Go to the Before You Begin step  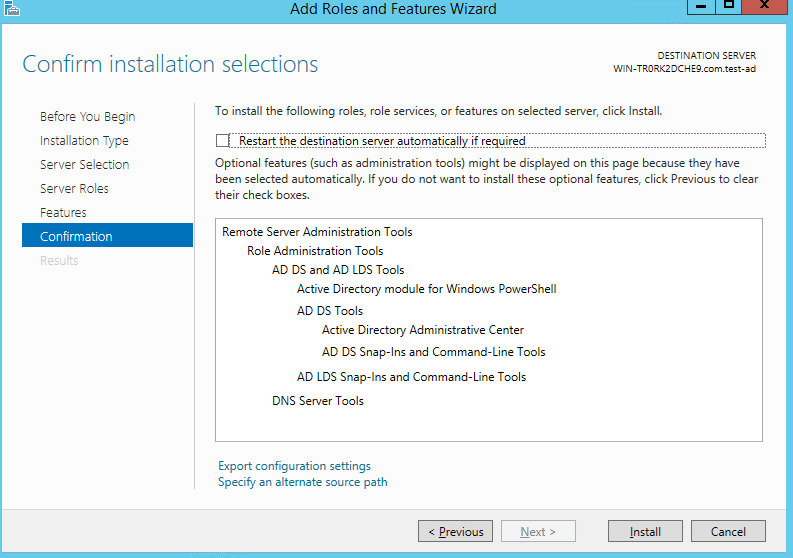tap(87, 117)
